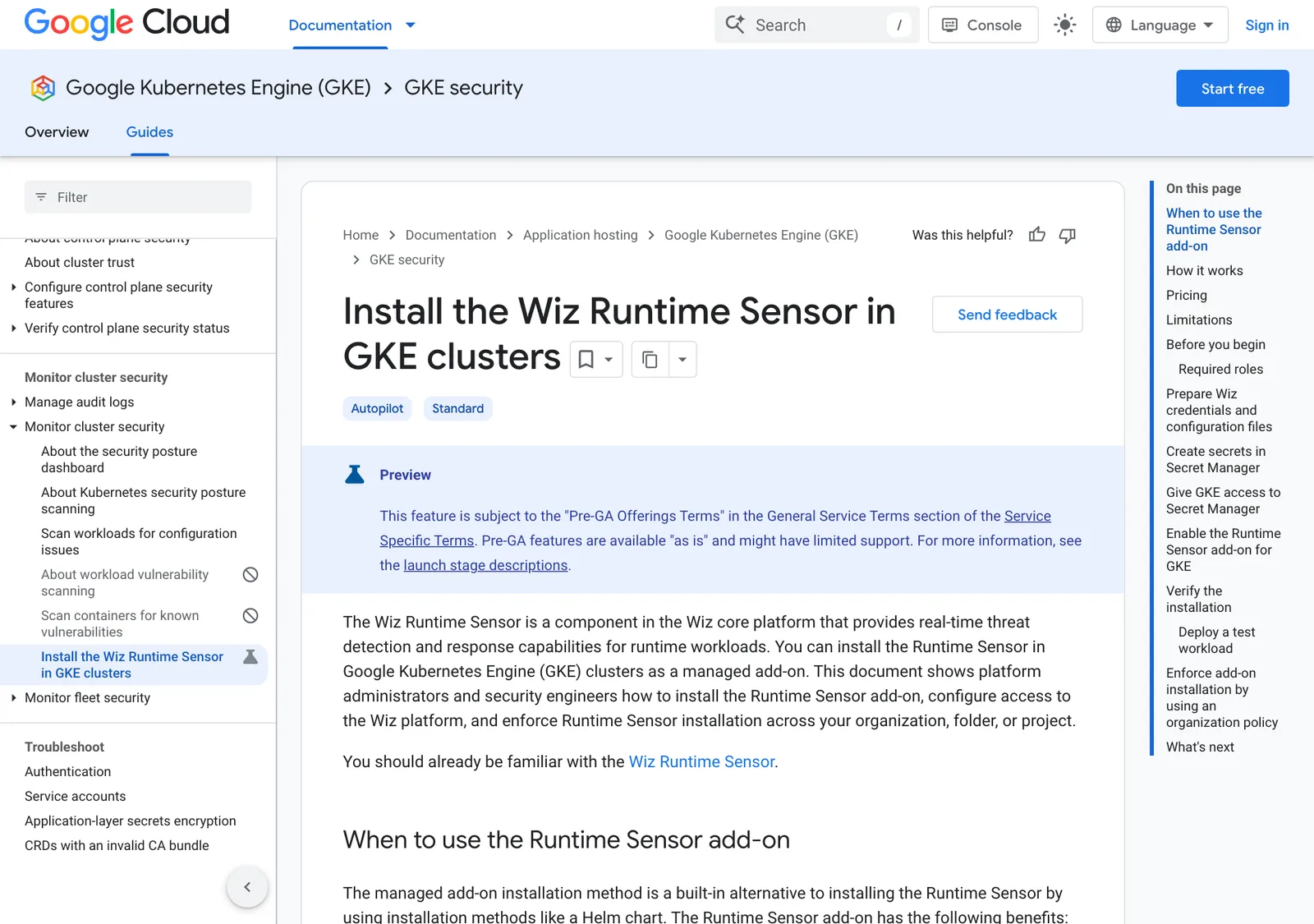This screenshot has height=924, width=1314.
Task: Open the launch stage descriptions link
Action: tap(485, 565)
